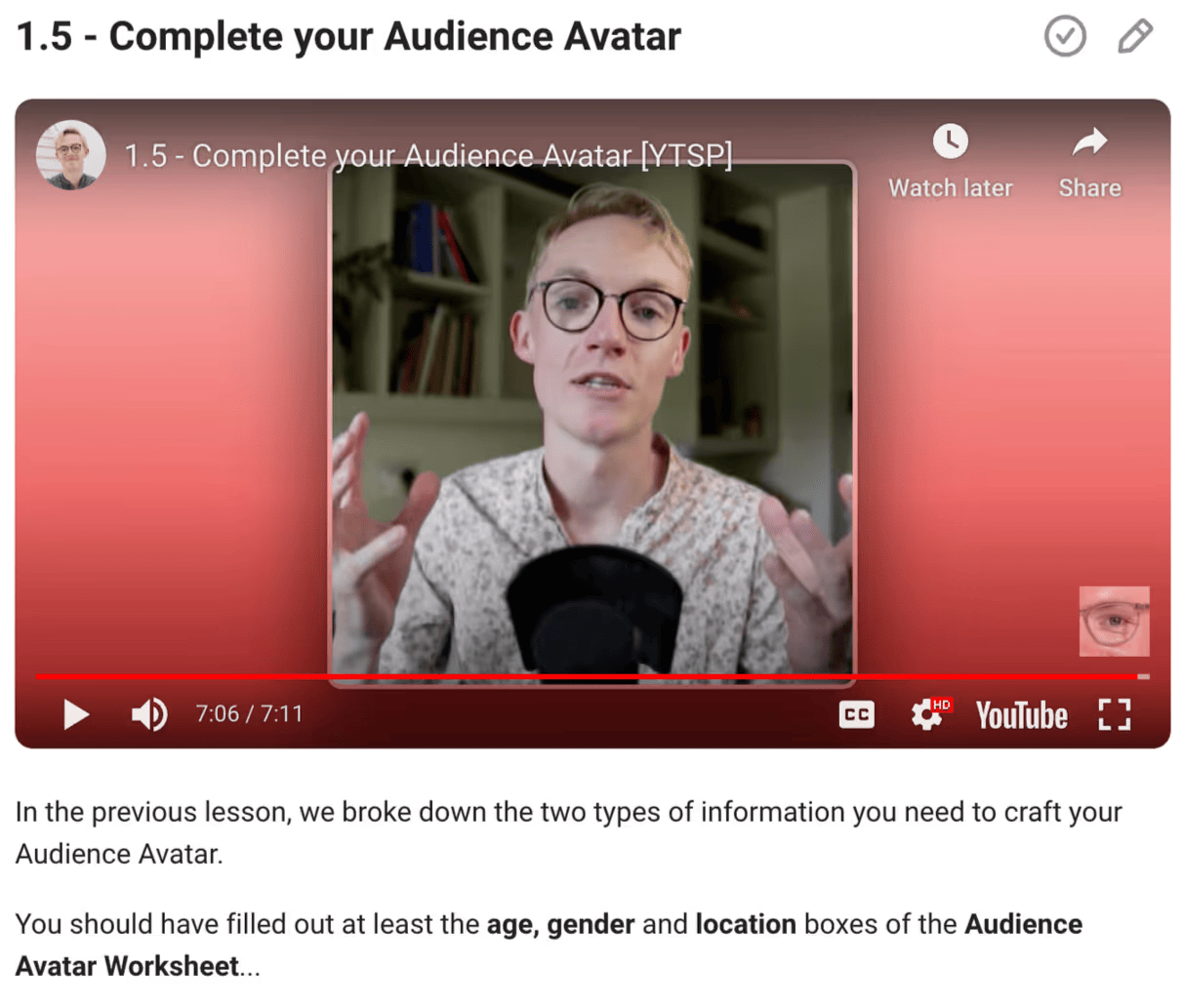Enter fullscreen mode
Screen dimensions: 1184x1008
[x=1114, y=715]
